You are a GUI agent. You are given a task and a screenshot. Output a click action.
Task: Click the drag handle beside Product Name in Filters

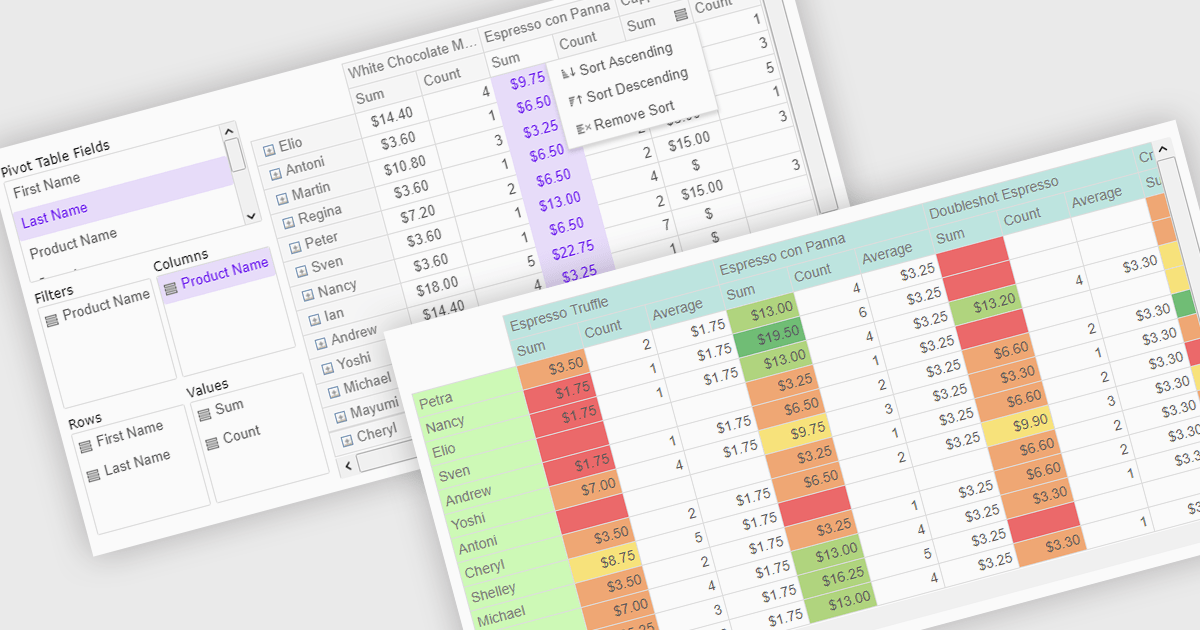pos(51,320)
